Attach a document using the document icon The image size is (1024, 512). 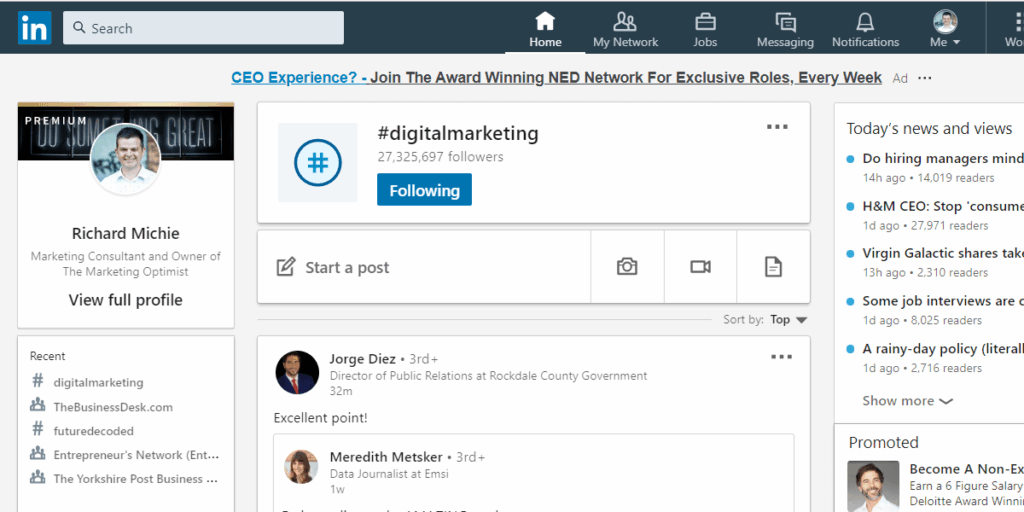pyautogui.click(x=773, y=266)
